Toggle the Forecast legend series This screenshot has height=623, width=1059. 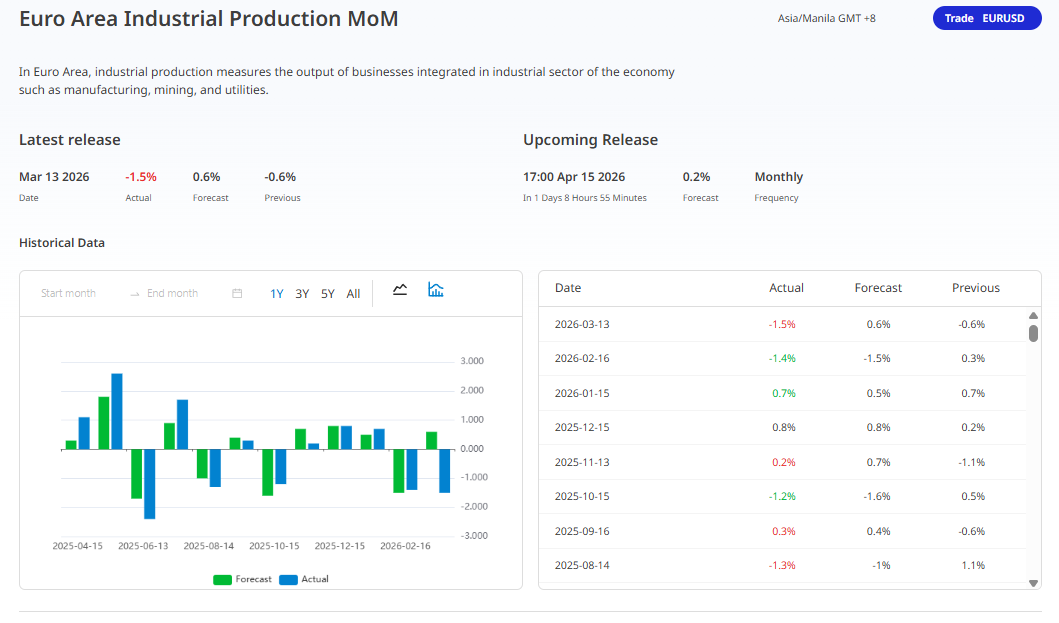point(242,579)
